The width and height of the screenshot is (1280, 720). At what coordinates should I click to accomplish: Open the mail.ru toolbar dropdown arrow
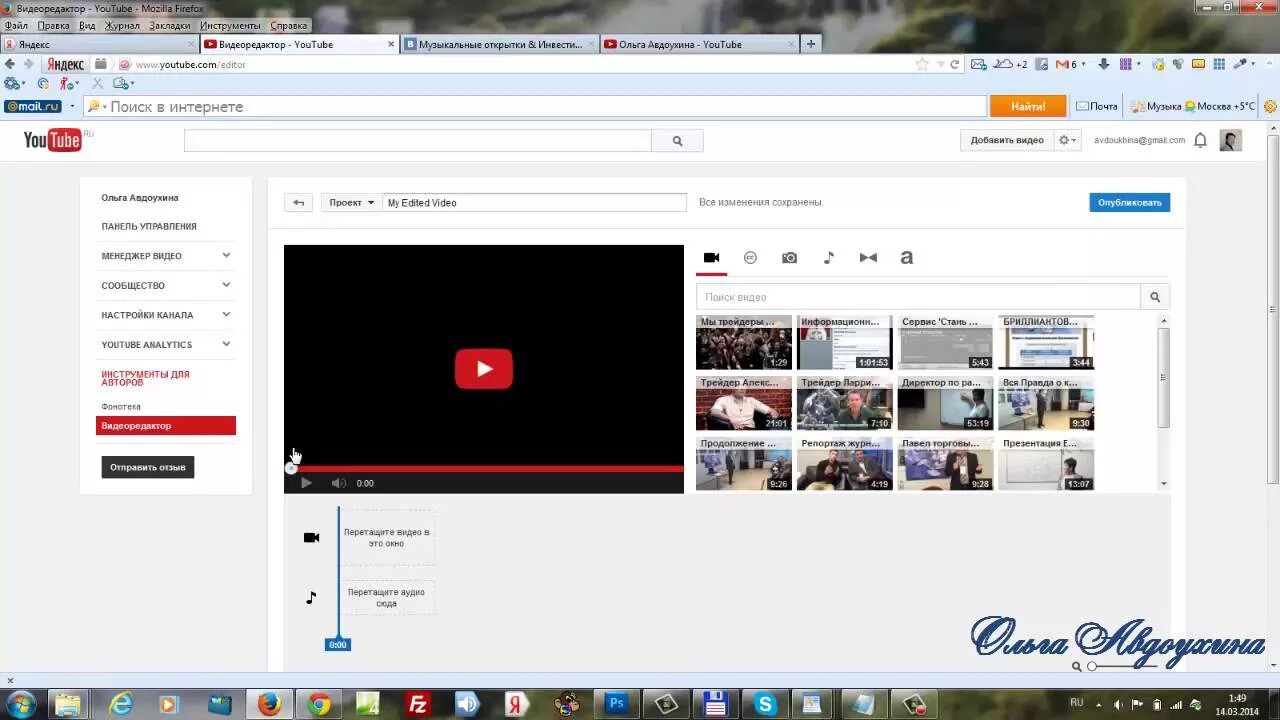[x=74, y=107]
